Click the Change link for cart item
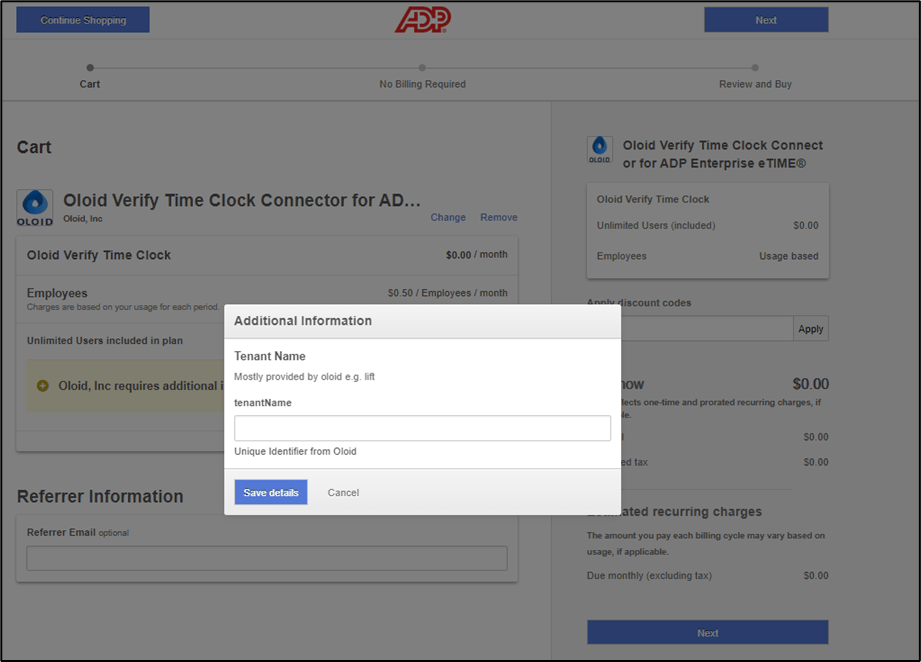Image resolution: width=921 pixels, height=662 pixels. pos(448,217)
